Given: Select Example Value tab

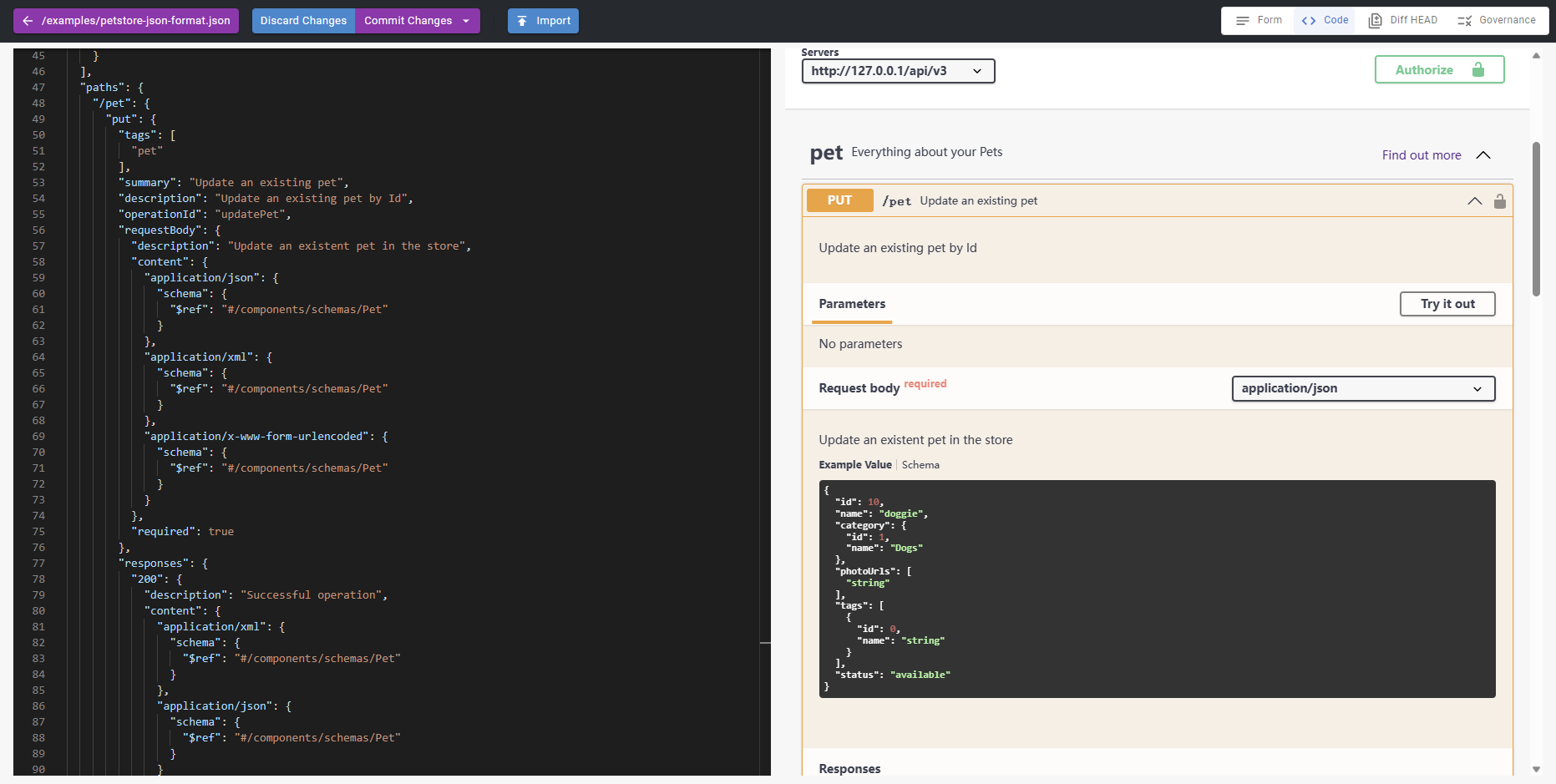Looking at the screenshot, I should [x=855, y=465].
